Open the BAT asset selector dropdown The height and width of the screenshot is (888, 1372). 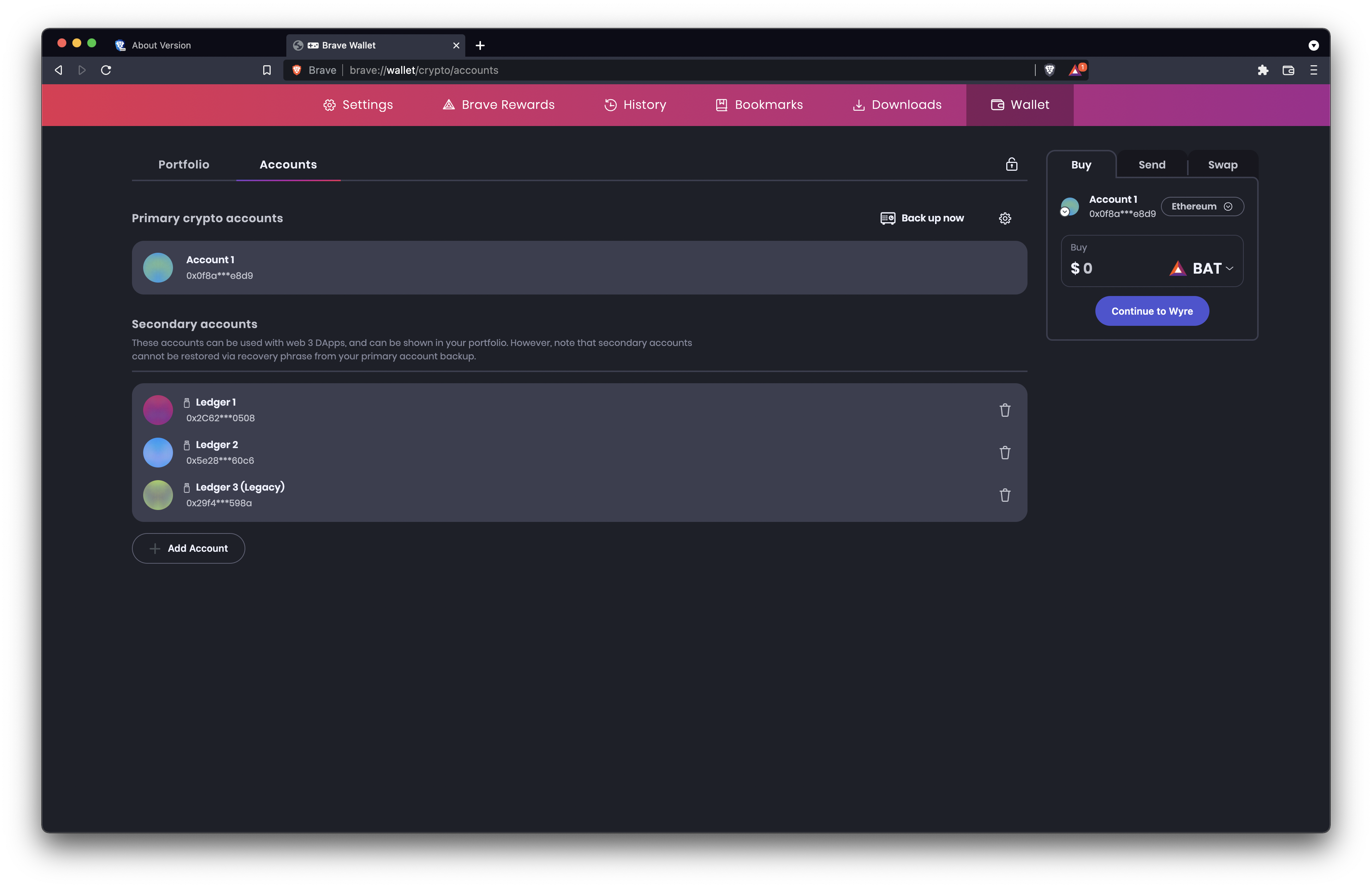coord(1201,268)
